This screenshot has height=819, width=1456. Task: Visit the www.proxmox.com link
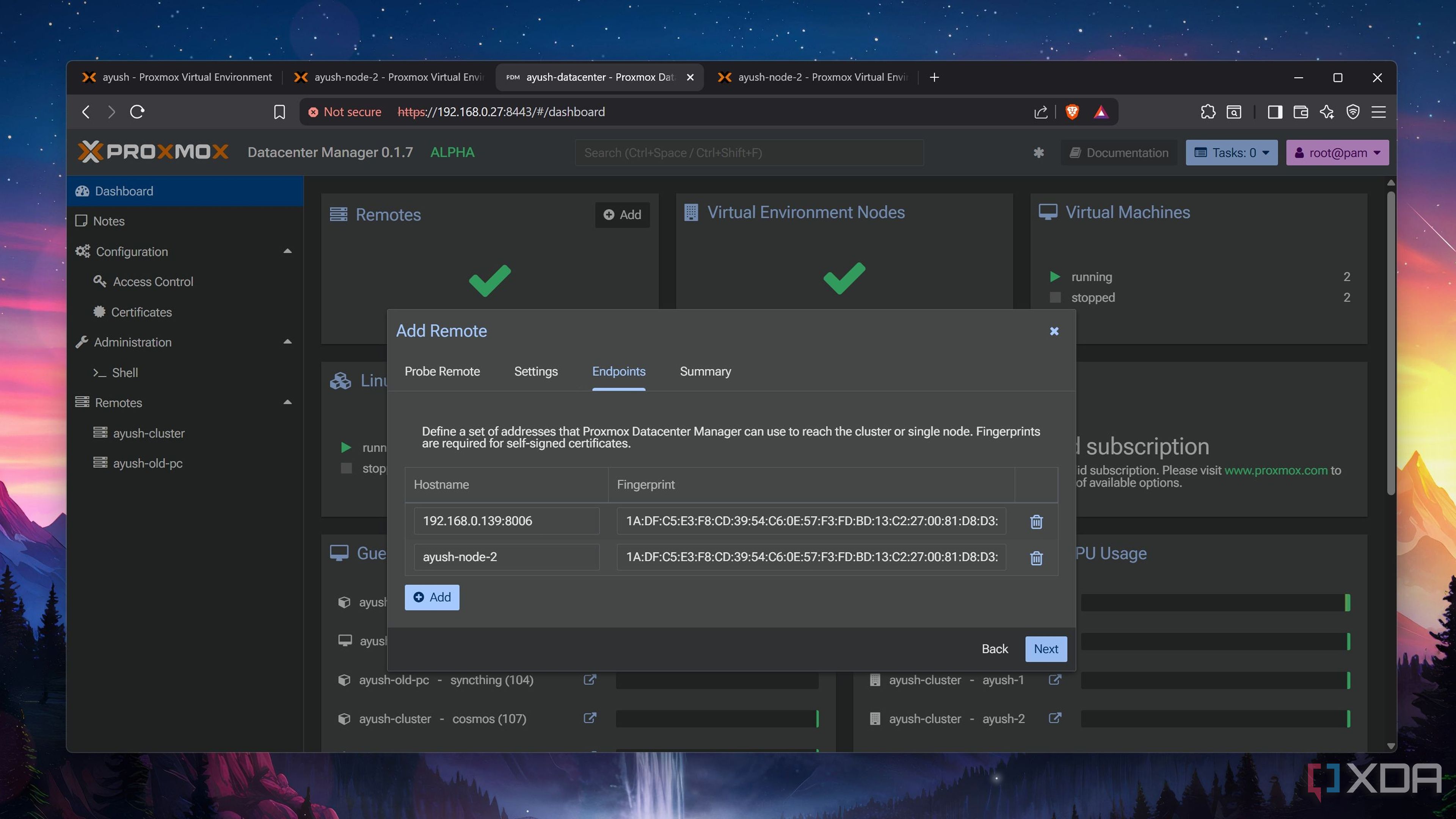click(1275, 470)
